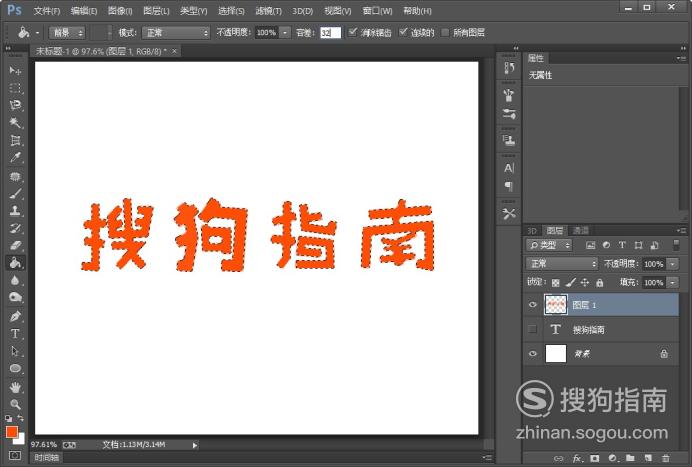
Task: Open the status bar info arrow
Action: click(x=195, y=445)
